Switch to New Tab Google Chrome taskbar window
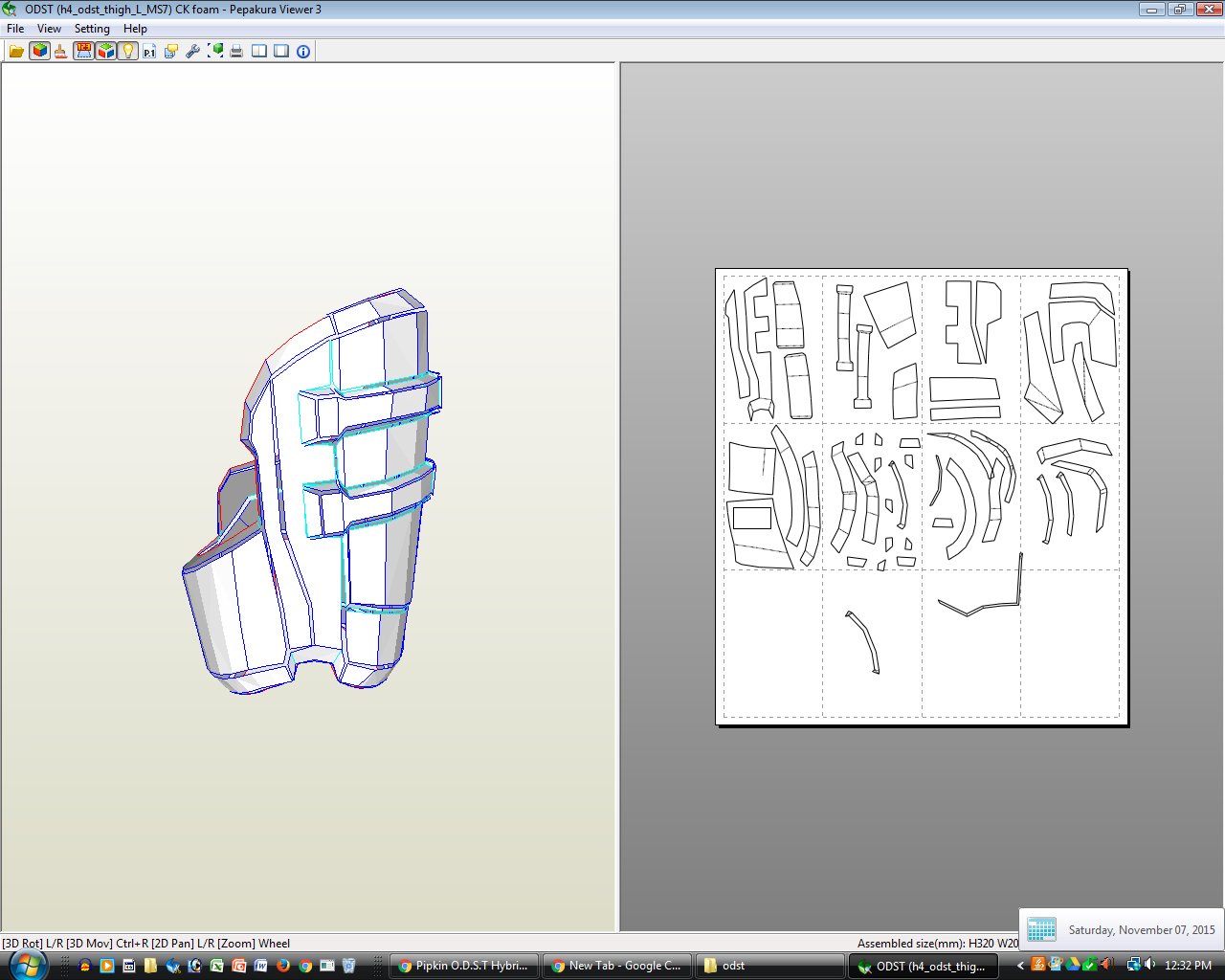Image resolution: width=1225 pixels, height=980 pixels. click(617, 966)
